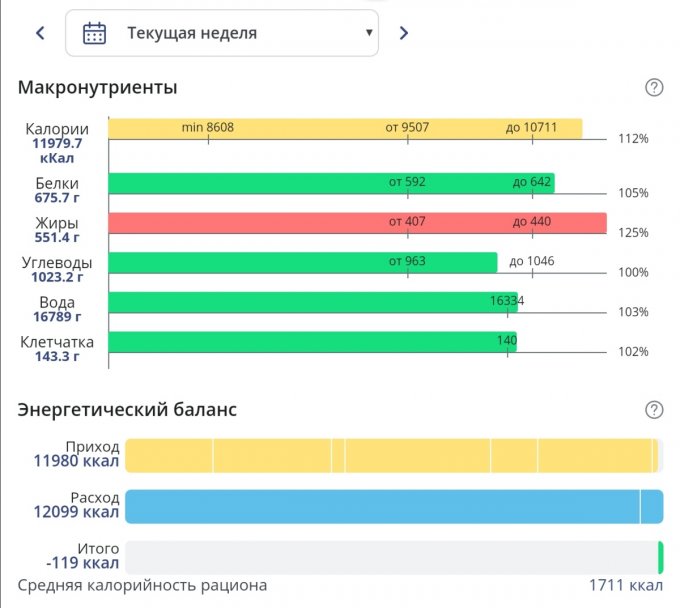Viewport: 680px width, 608px height.
Task: Click the blue Расход energy bar
Action: pos(392,506)
